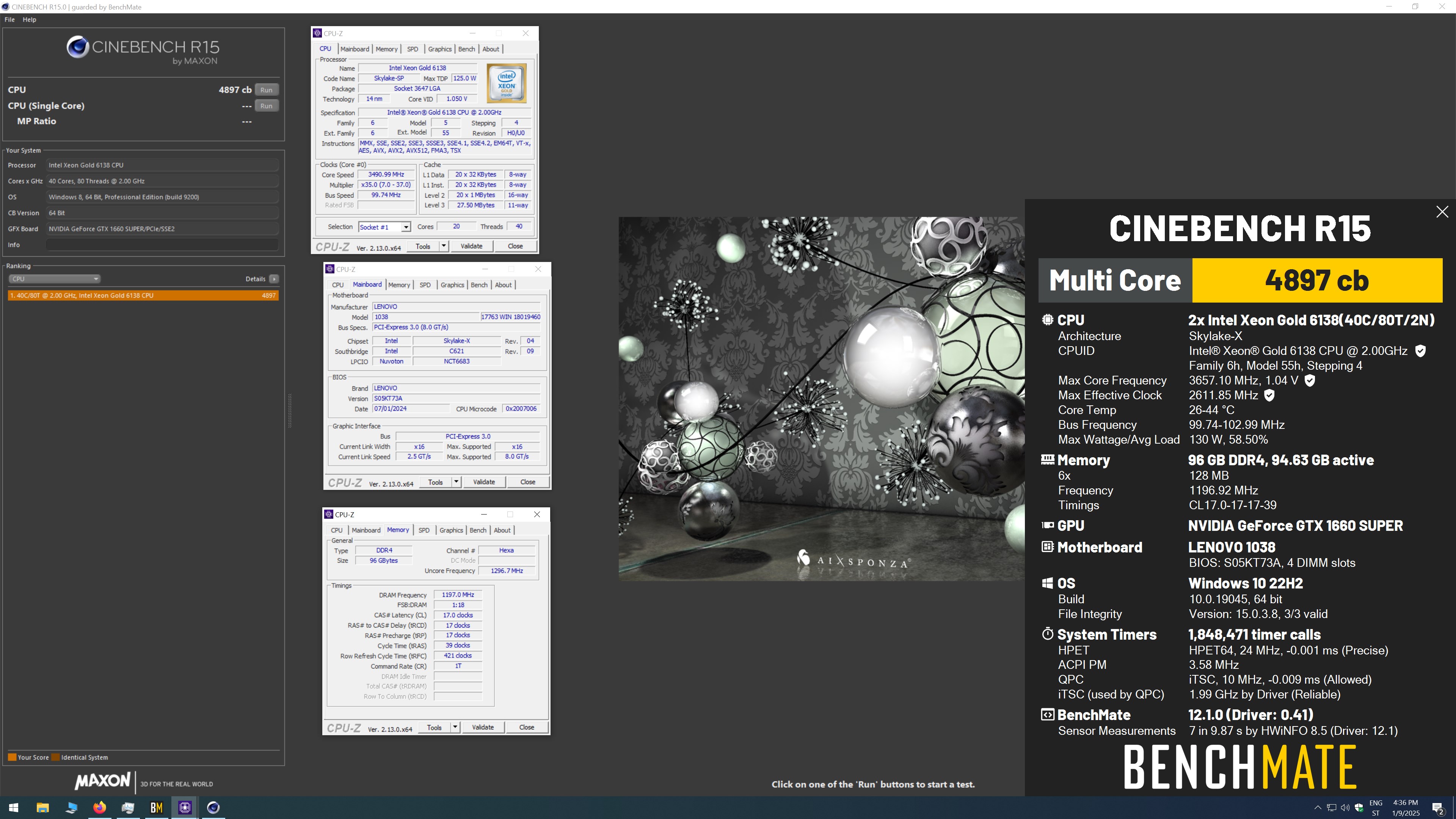Click the Southbridge C621 value
The width and height of the screenshot is (1456, 819).
coord(456,351)
